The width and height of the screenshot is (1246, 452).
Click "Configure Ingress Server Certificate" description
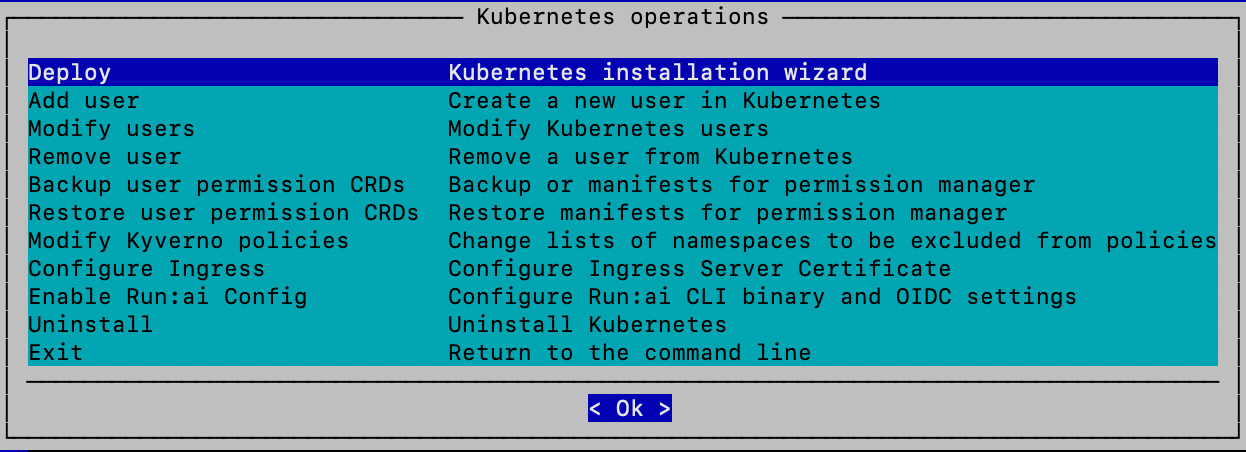[699, 269]
